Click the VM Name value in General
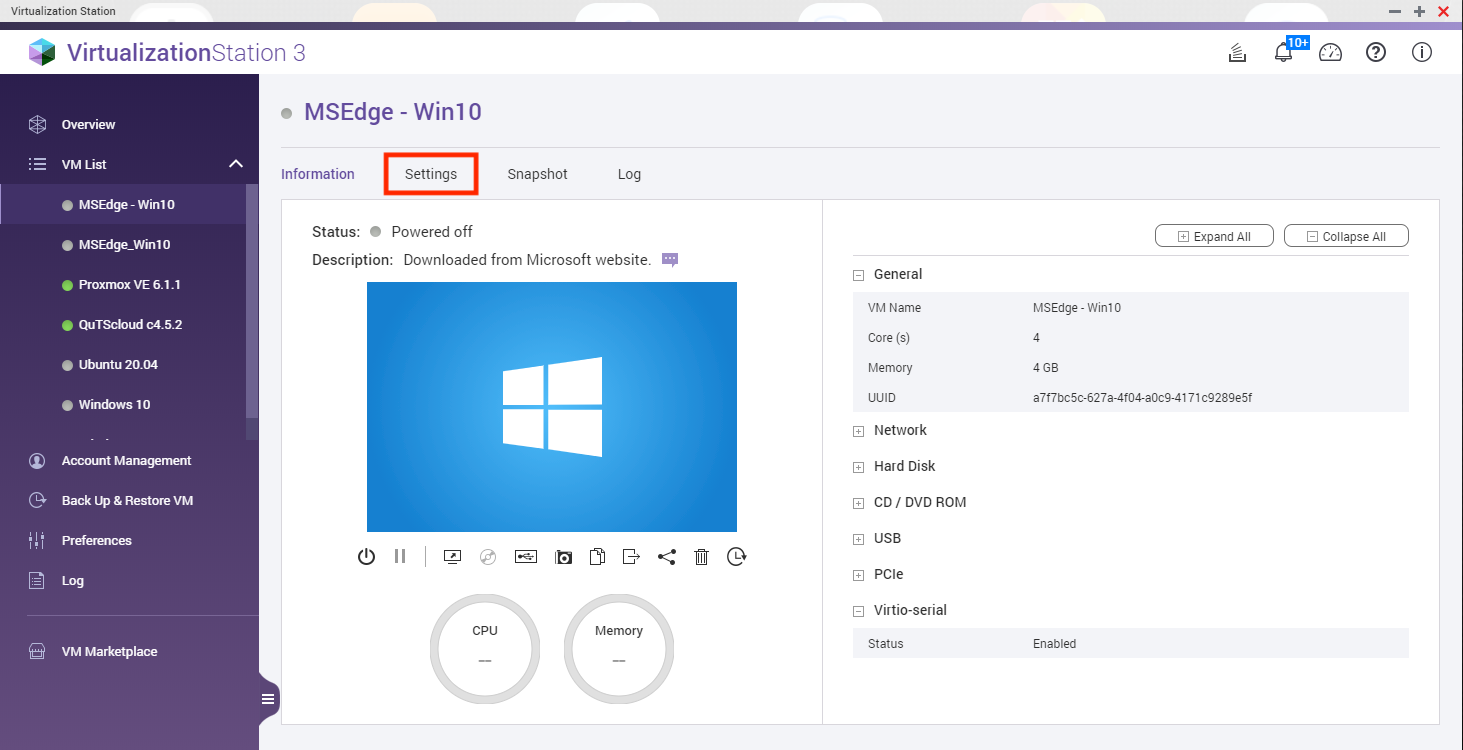This screenshot has height=750, width=1463. click(x=1077, y=308)
